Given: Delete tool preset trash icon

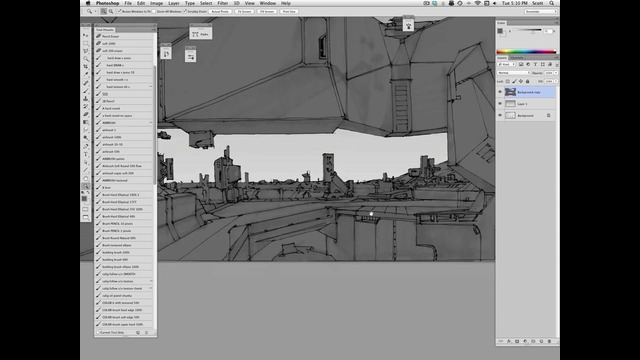Looking at the screenshot, I should [147, 333].
